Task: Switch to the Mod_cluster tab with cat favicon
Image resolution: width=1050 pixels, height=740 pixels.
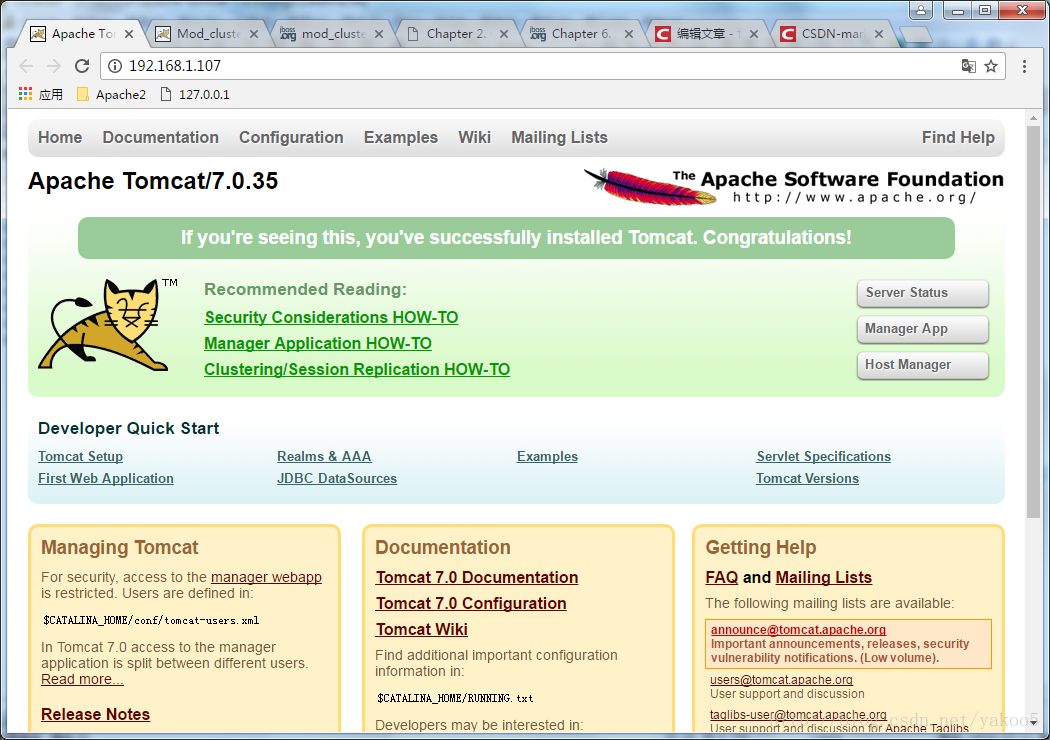Action: (206, 33)
